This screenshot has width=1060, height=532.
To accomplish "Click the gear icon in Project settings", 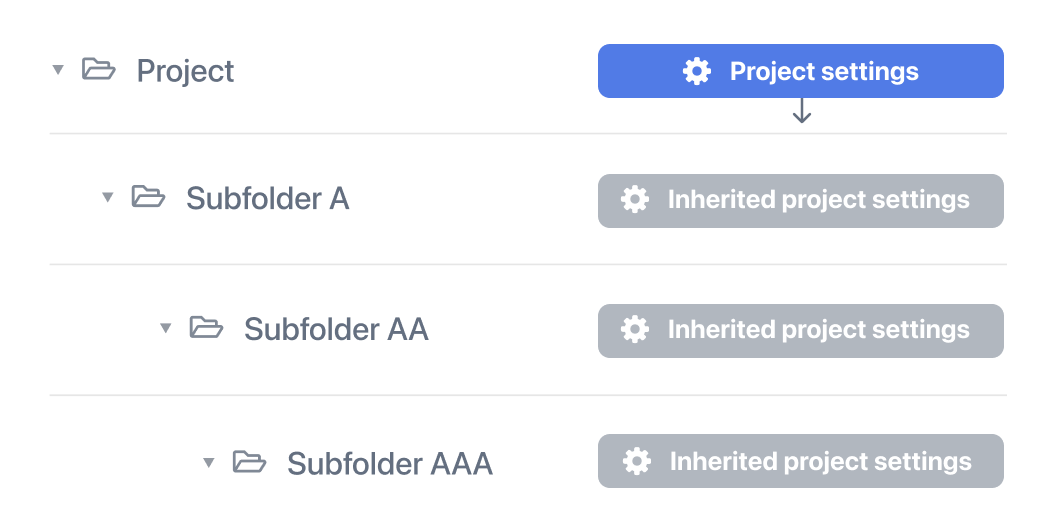I will 697,71.
